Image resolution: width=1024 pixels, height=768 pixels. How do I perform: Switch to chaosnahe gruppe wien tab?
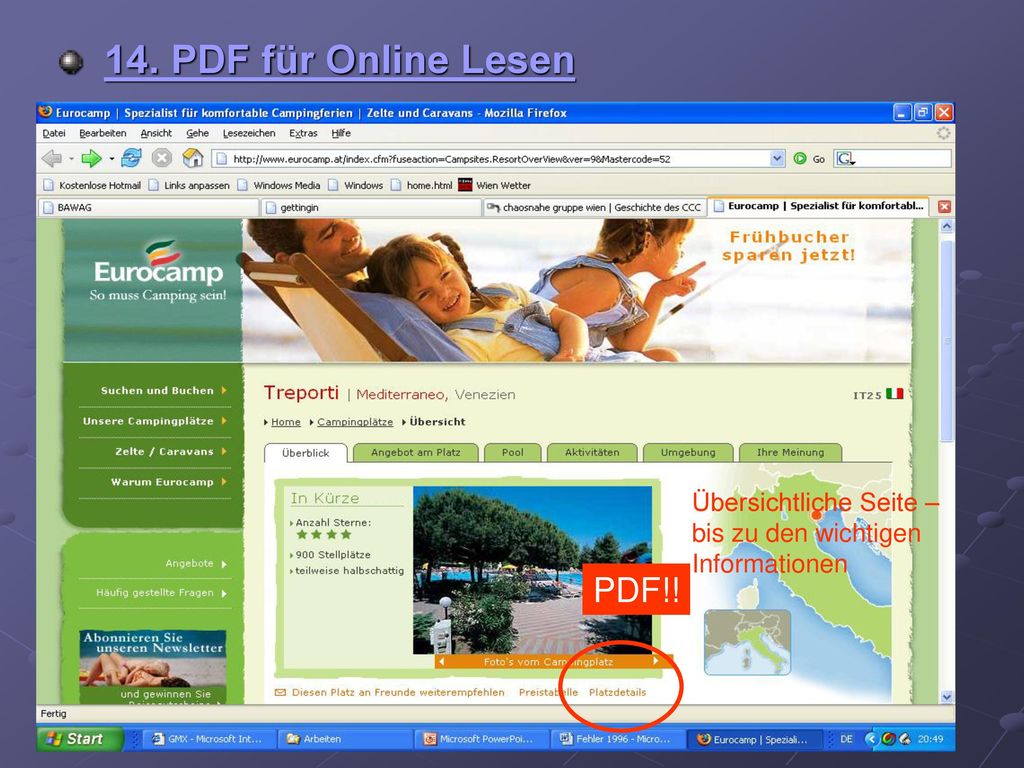click(x=594, y=208)
